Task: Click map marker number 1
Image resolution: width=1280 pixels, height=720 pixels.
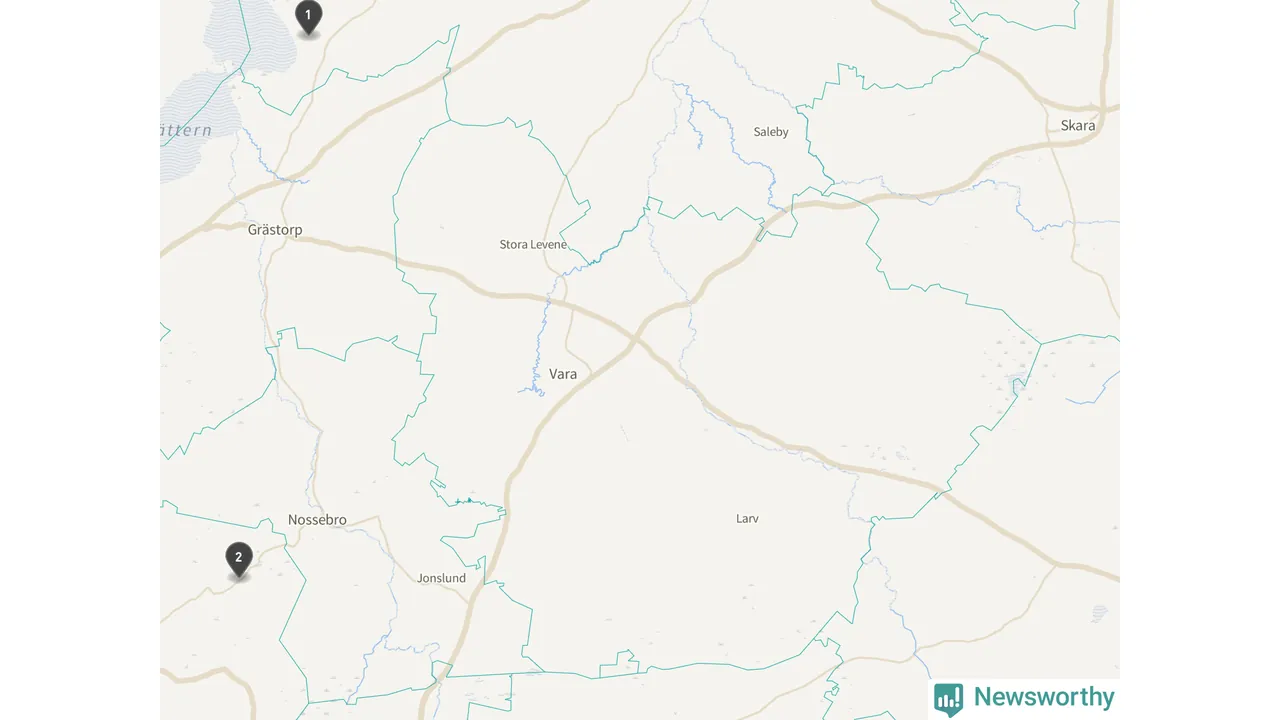Action: 309,17
